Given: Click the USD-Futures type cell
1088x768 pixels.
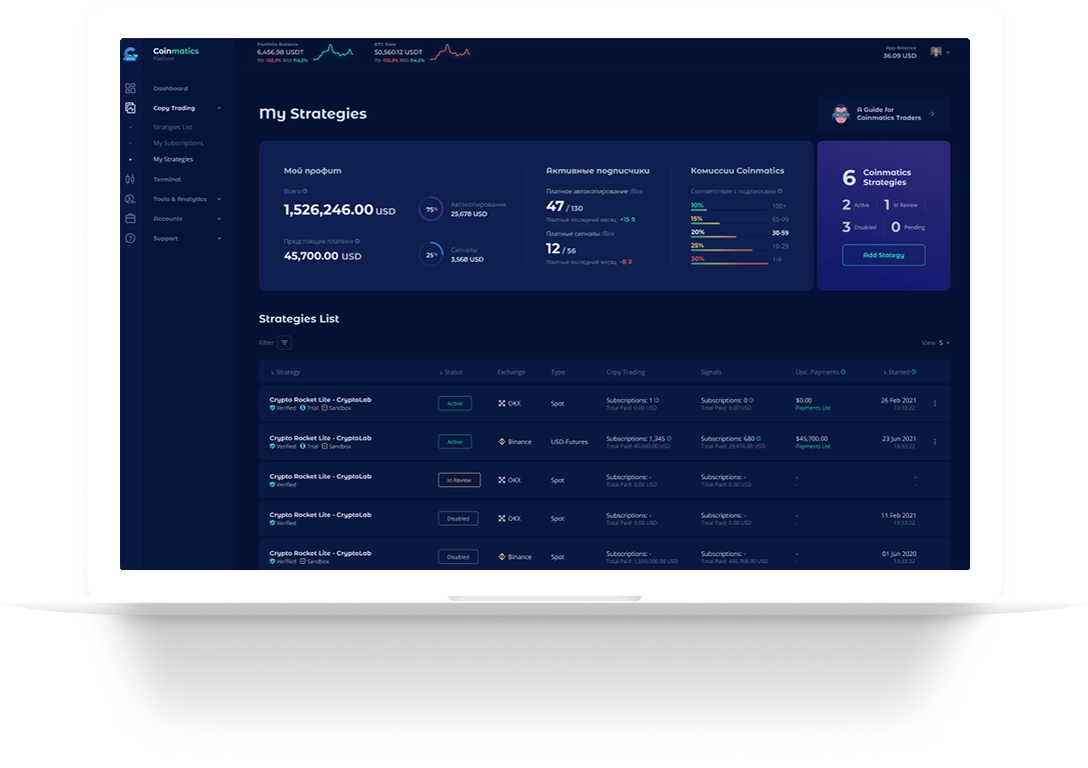Looking at the screenshot, I should 569,441.
